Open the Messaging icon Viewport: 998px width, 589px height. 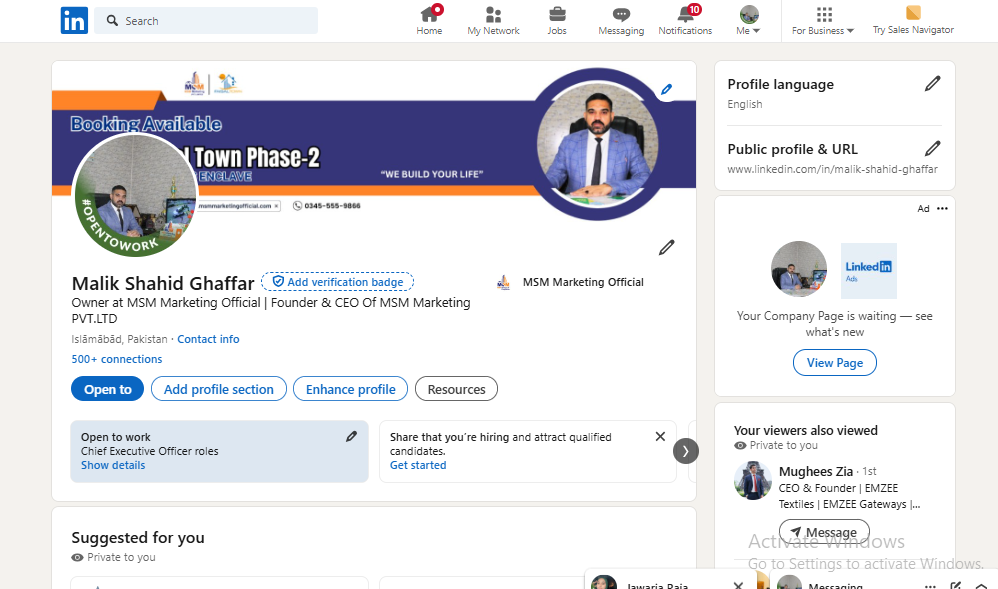point(621,15)
